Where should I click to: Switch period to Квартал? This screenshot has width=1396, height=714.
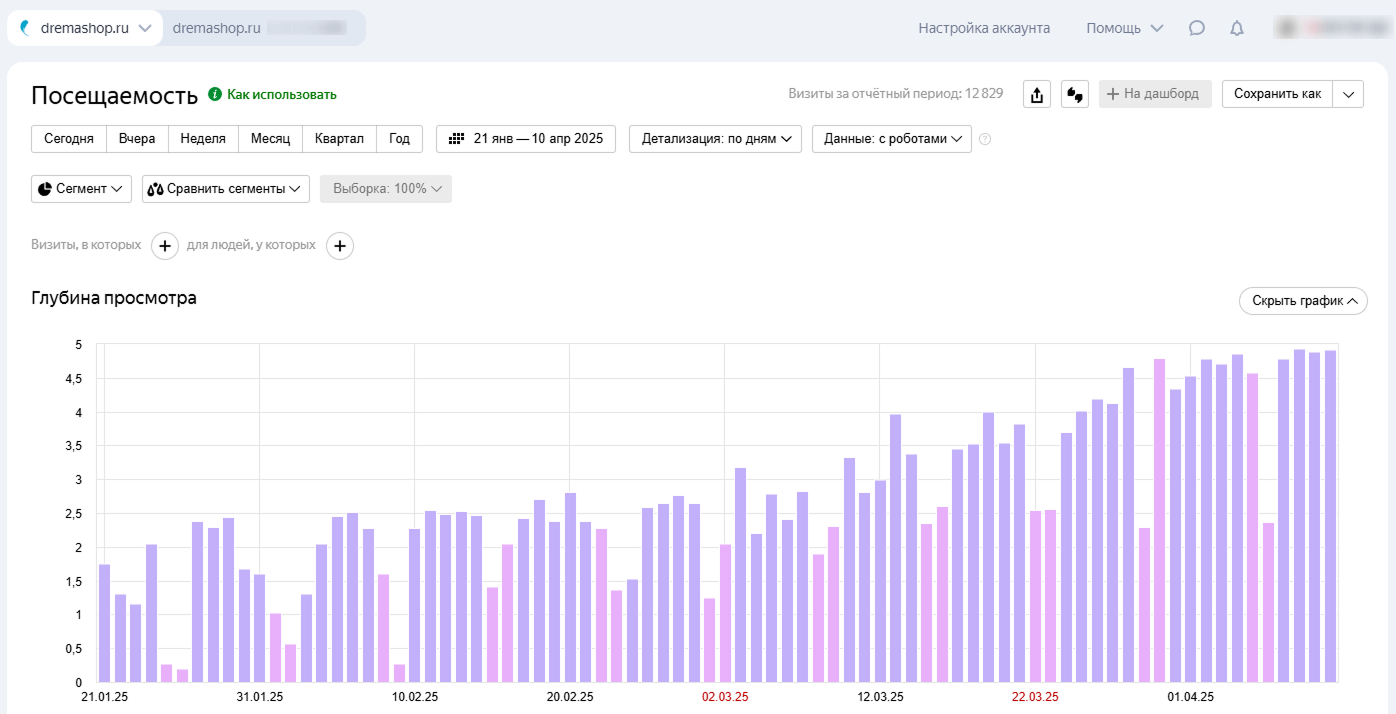339,139
